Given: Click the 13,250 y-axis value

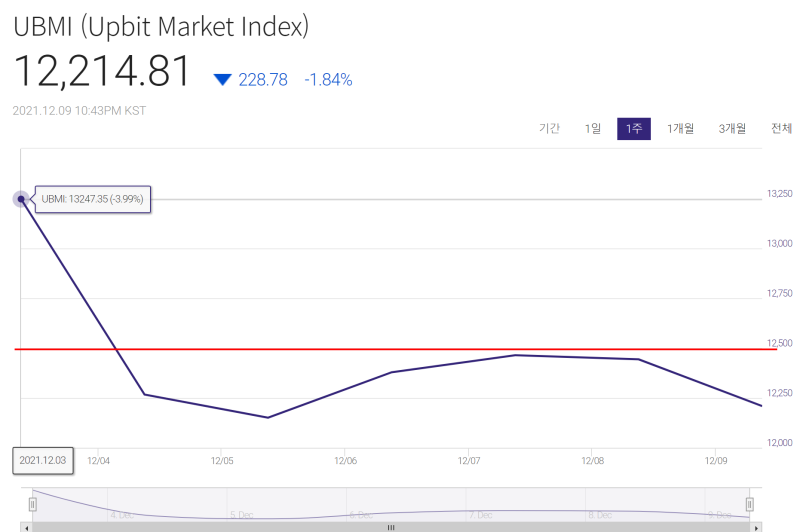Looking at the screenshot, I should [x=780, y=194].
